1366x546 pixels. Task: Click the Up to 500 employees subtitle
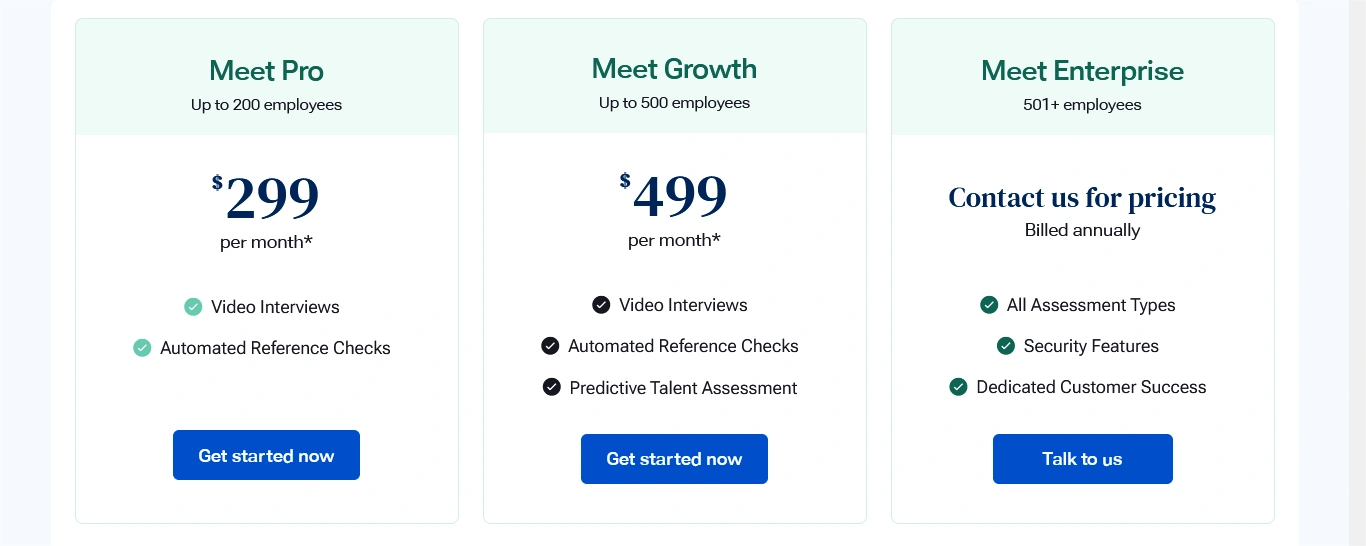pos(674,103)
